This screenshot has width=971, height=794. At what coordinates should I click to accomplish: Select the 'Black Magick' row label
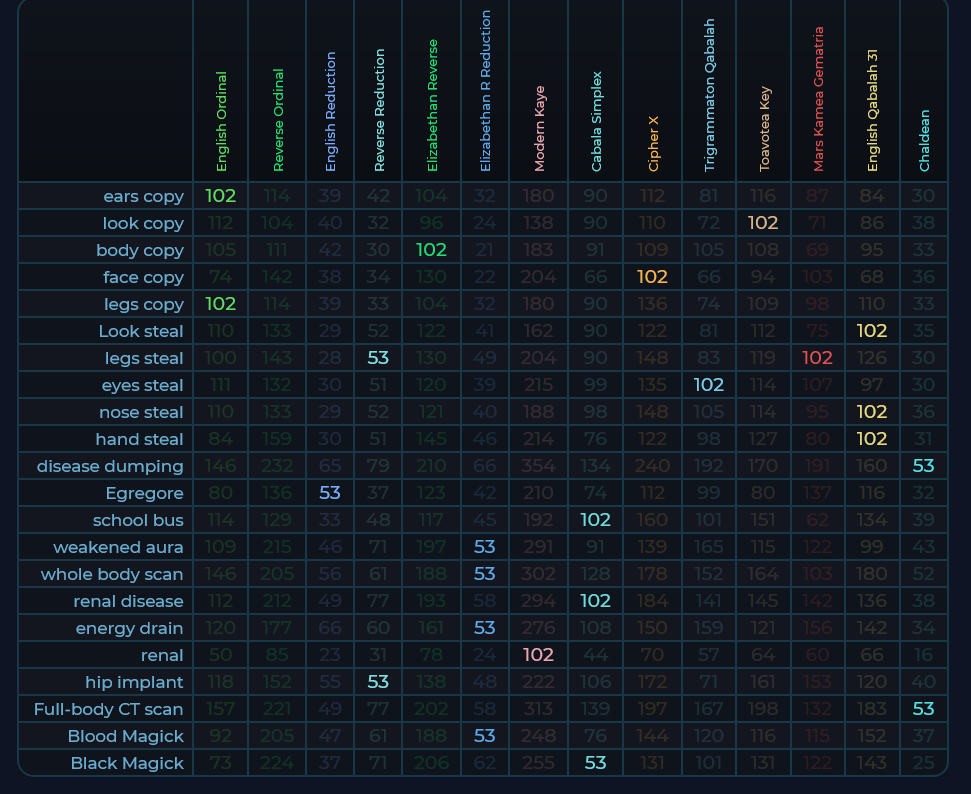[127, 763]
